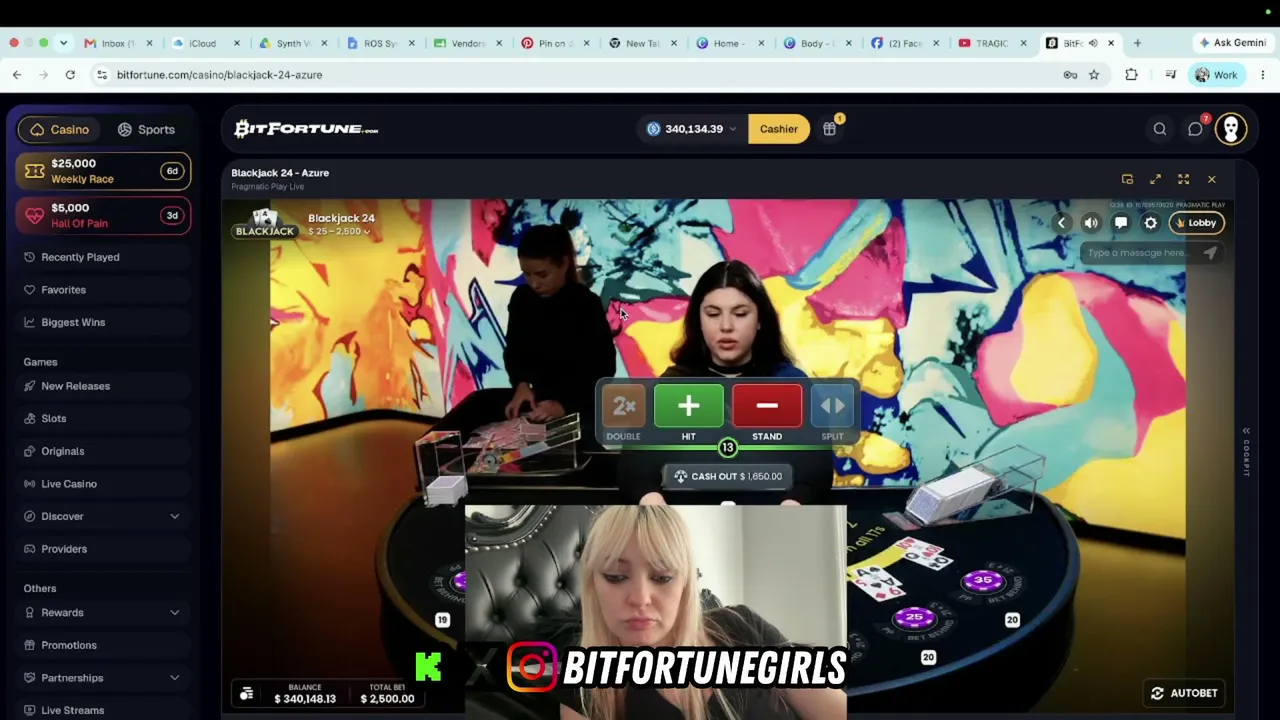Screen dimensions: 1280x720
Task: Open the Cashier
Action: [778, 129]
